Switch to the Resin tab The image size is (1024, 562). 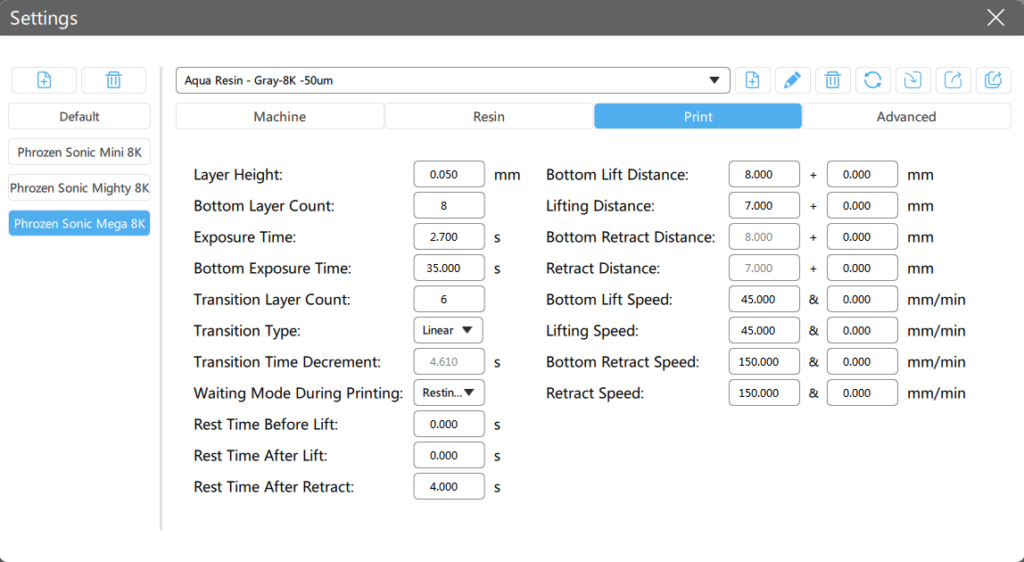[x=489, y=117]
